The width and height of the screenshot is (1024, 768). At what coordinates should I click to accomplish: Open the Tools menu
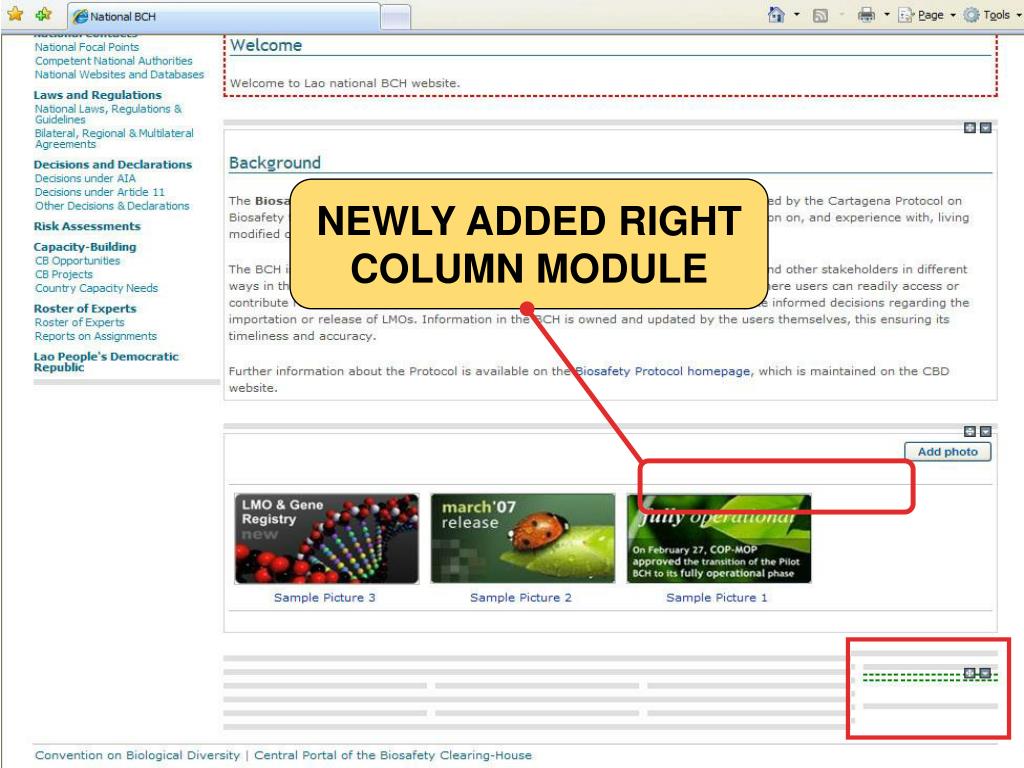[997, 15]
